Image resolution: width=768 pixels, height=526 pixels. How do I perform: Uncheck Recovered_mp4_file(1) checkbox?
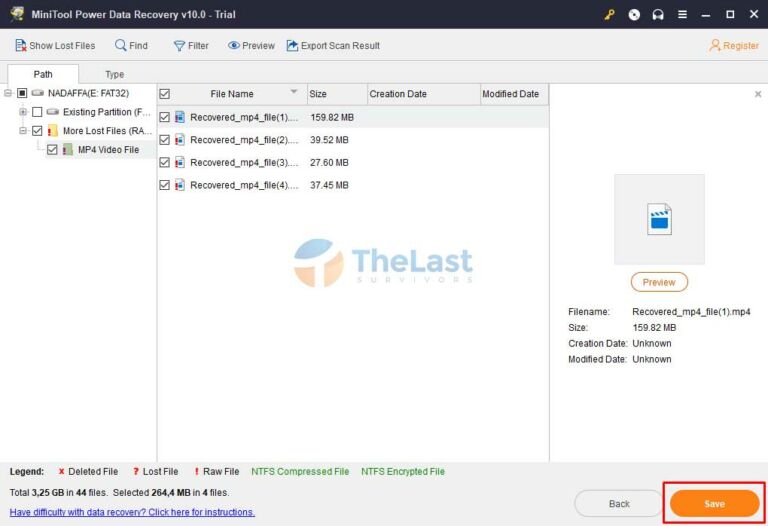click(165, 117)
